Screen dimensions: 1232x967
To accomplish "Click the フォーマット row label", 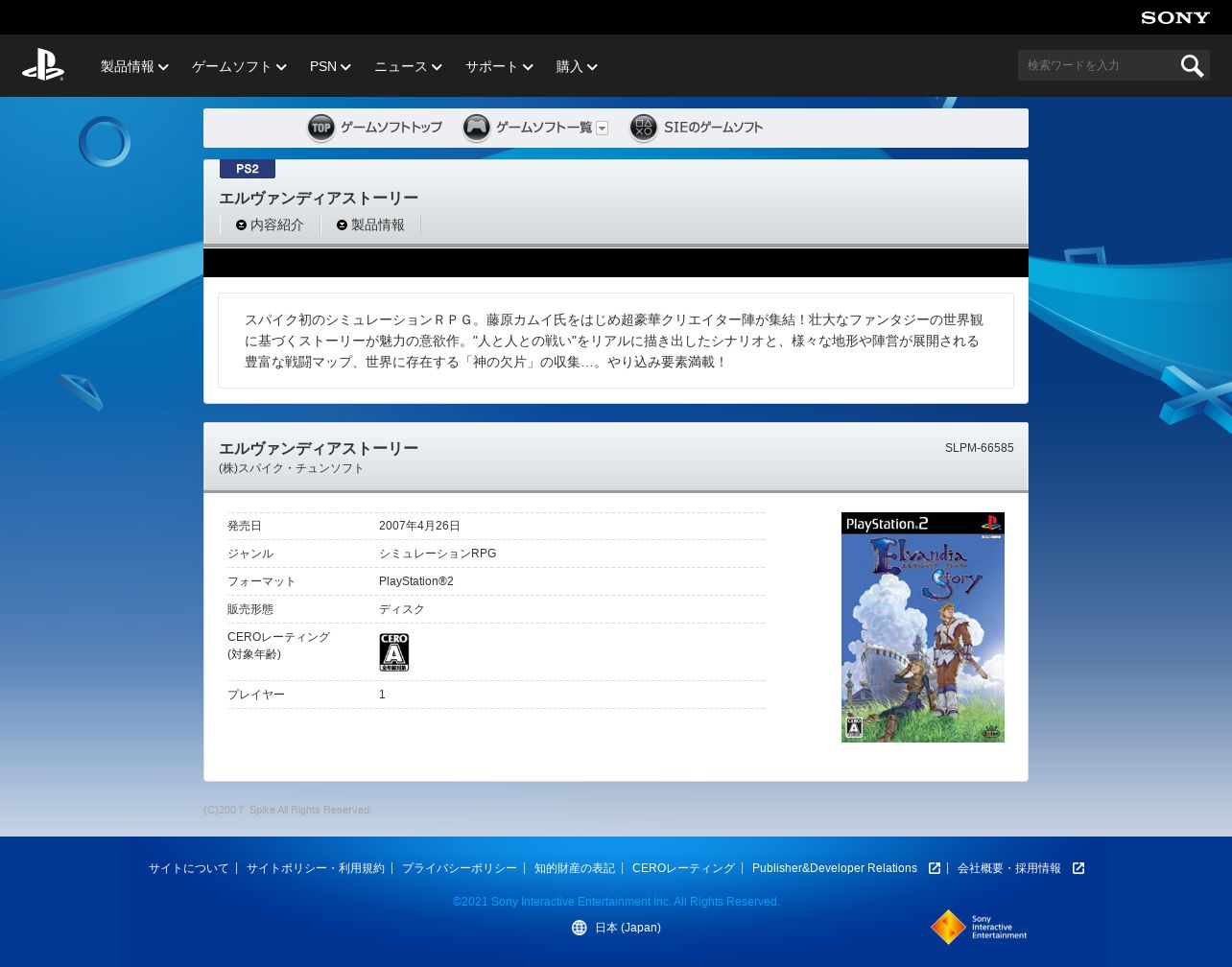I will (x=262, y=581).
